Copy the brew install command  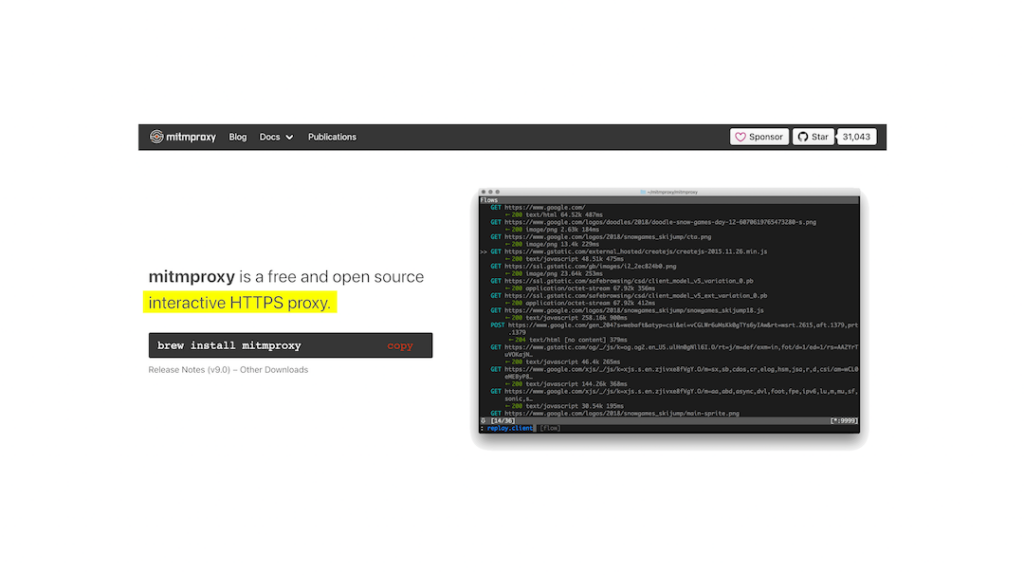400,346
